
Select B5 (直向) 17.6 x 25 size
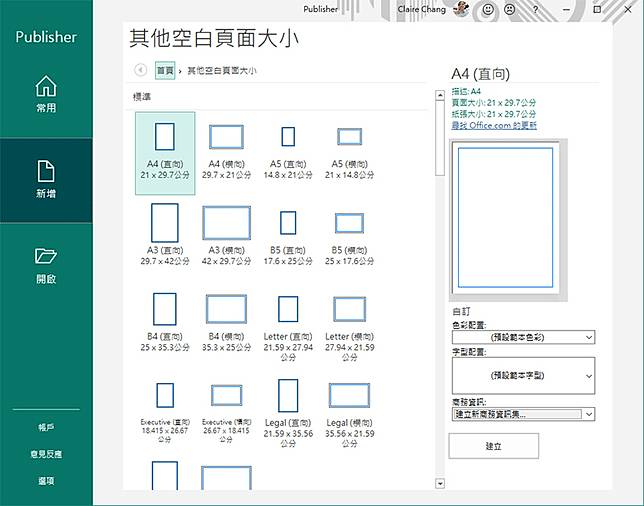tap(288, 237)
